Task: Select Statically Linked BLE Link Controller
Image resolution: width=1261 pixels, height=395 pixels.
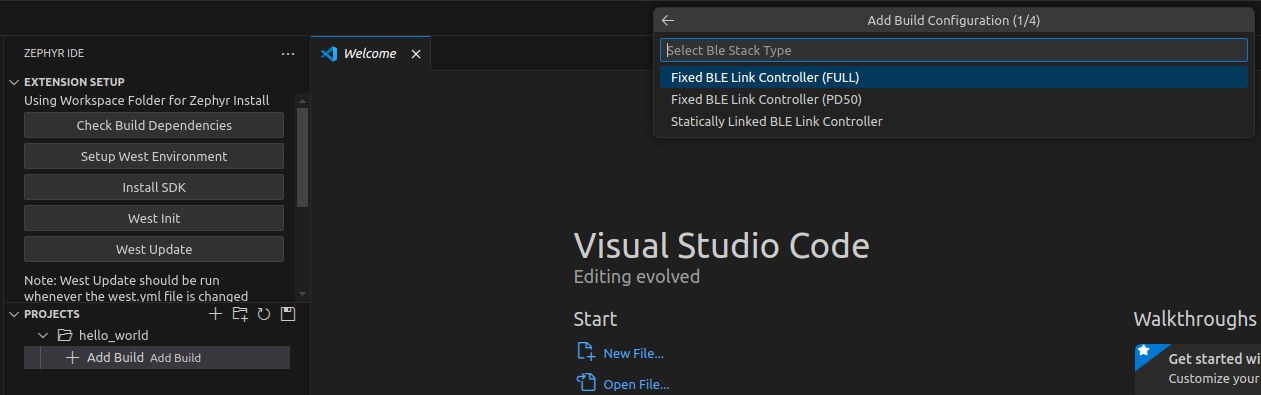Action: pos(953,121)
